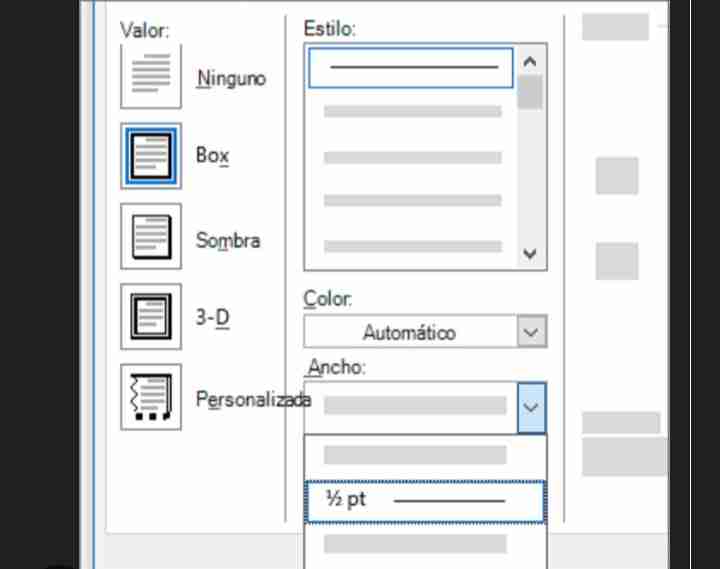
Task: Click the Ancho width field
Action: tap(411, 407)
